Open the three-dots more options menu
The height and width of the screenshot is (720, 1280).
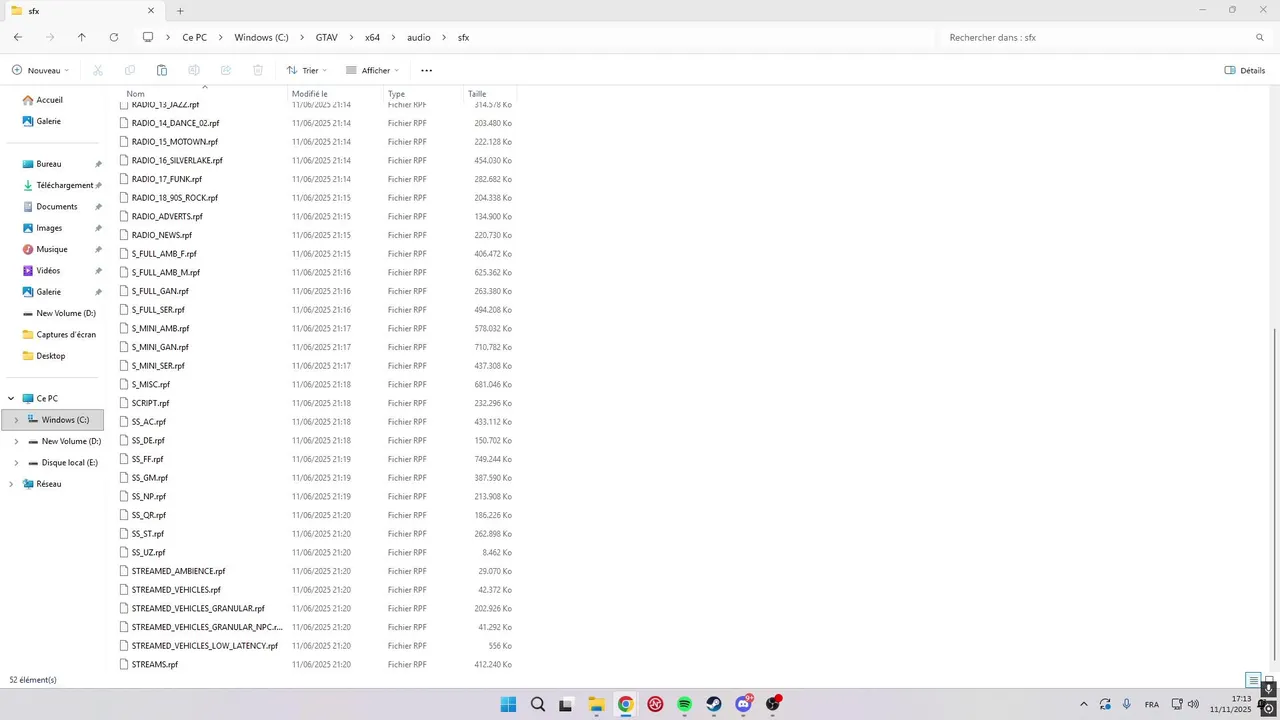[x=427, y=70]
